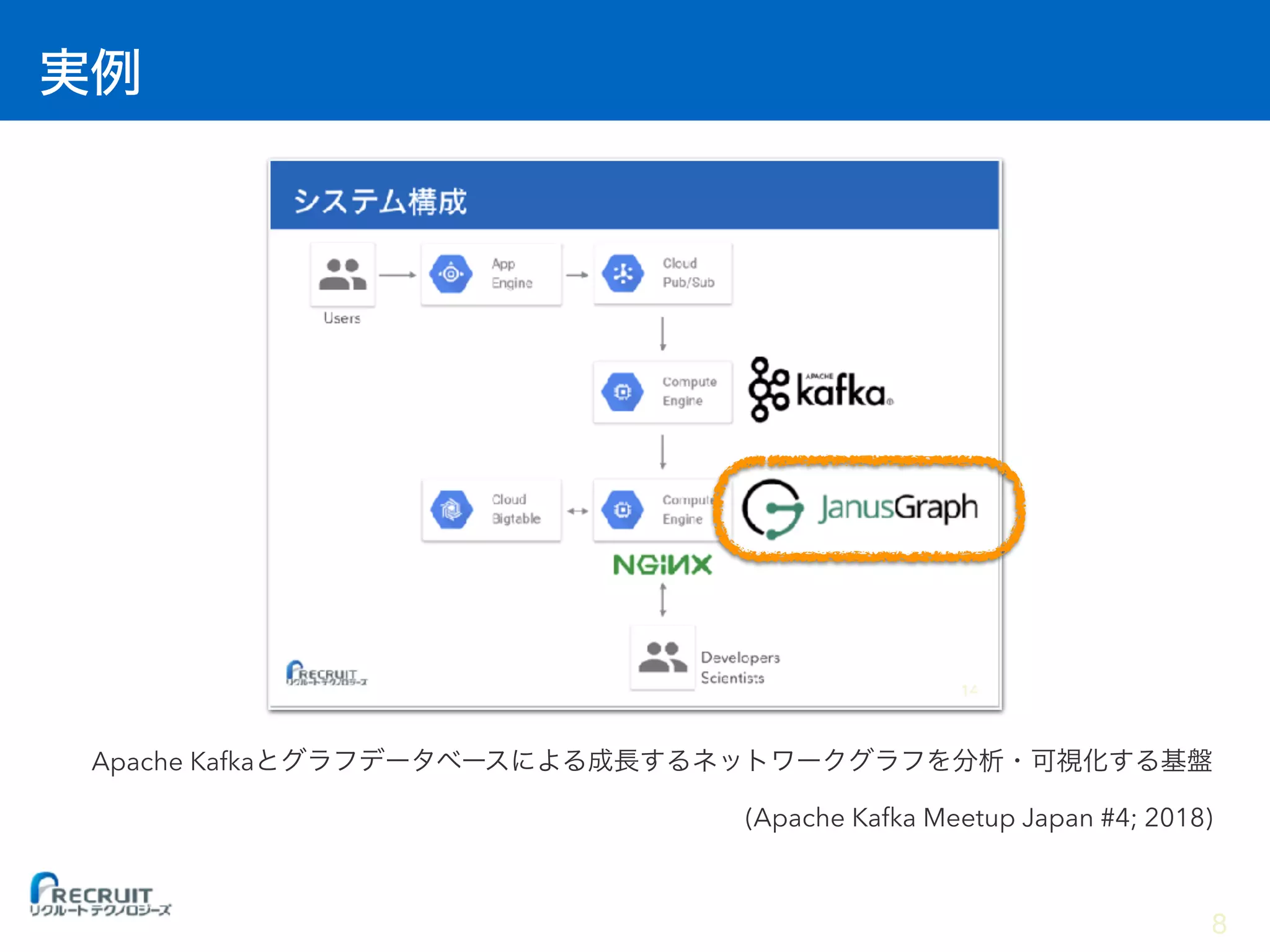
Task: Click the Recruit Technologies logo at slide footer
Action: coord(100,894)
